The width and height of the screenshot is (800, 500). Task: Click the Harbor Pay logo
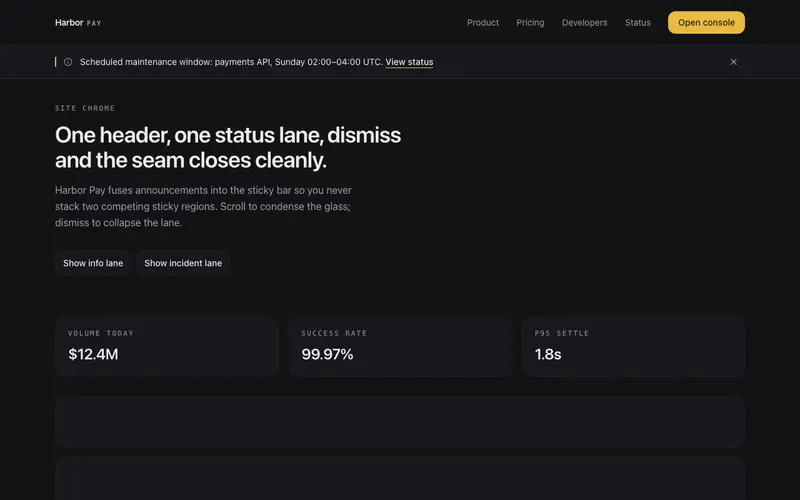coord(78,22)
